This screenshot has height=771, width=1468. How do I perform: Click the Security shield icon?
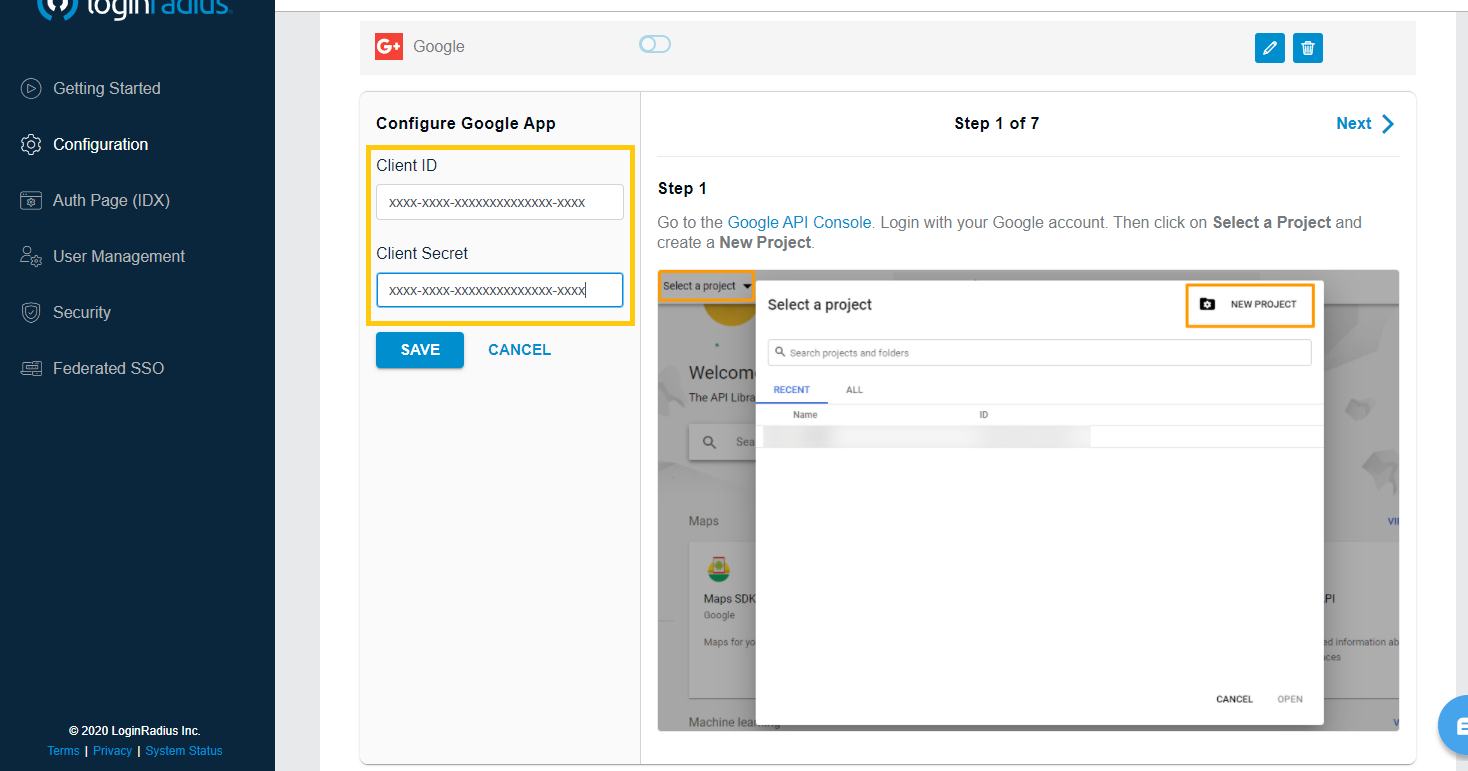tap(31, 313)
